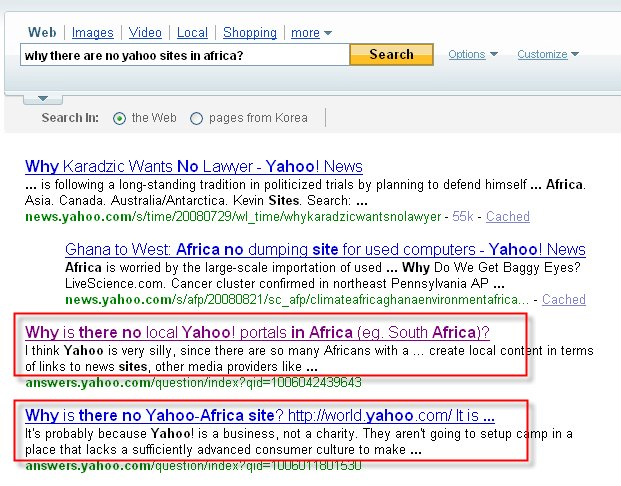
Task: Open 'Ghana to West: Africa no dumping site' result
Action: point(325,250)
